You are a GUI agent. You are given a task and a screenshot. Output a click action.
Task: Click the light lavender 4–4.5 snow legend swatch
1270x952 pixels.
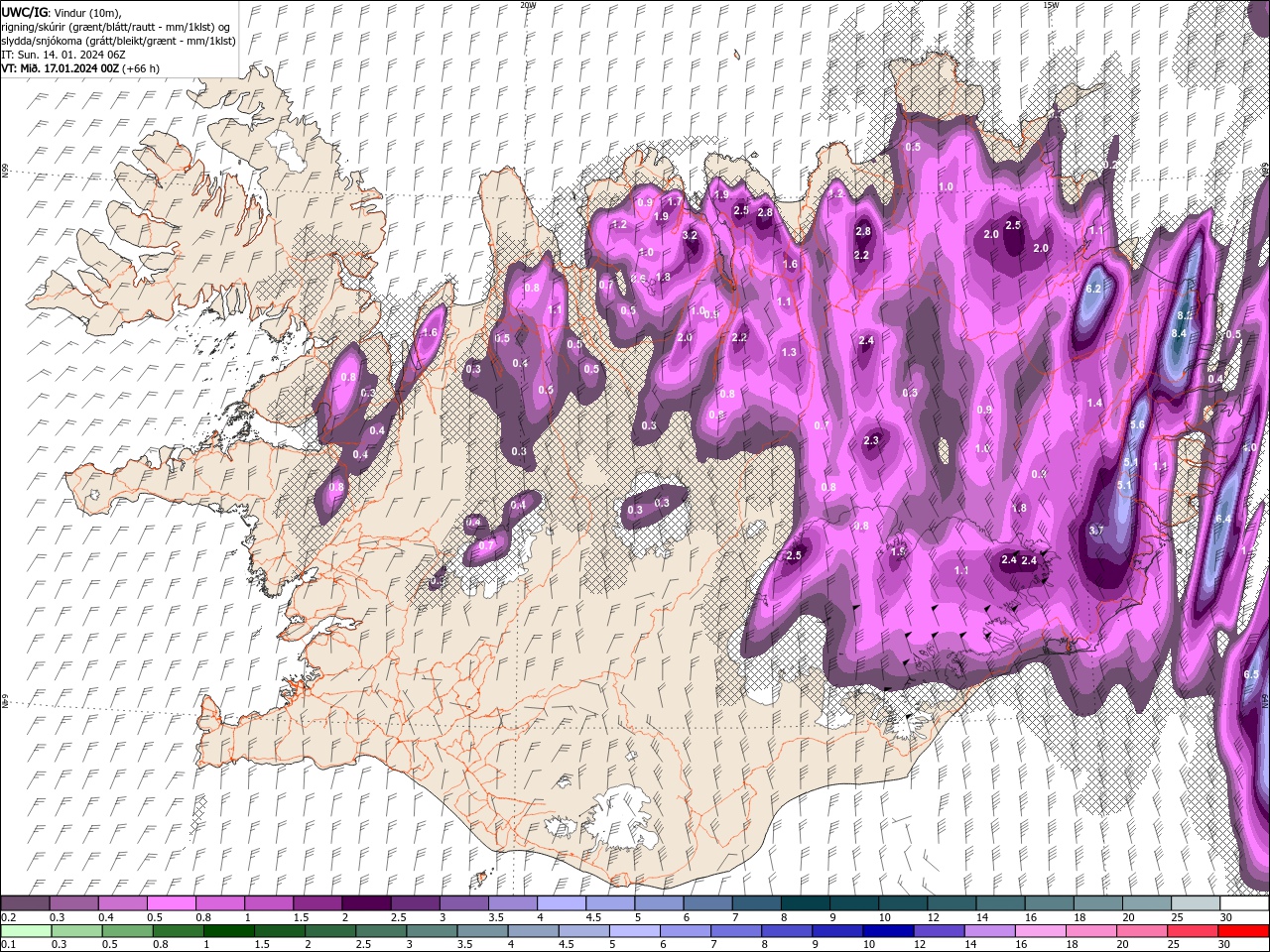tap(560, 903)
